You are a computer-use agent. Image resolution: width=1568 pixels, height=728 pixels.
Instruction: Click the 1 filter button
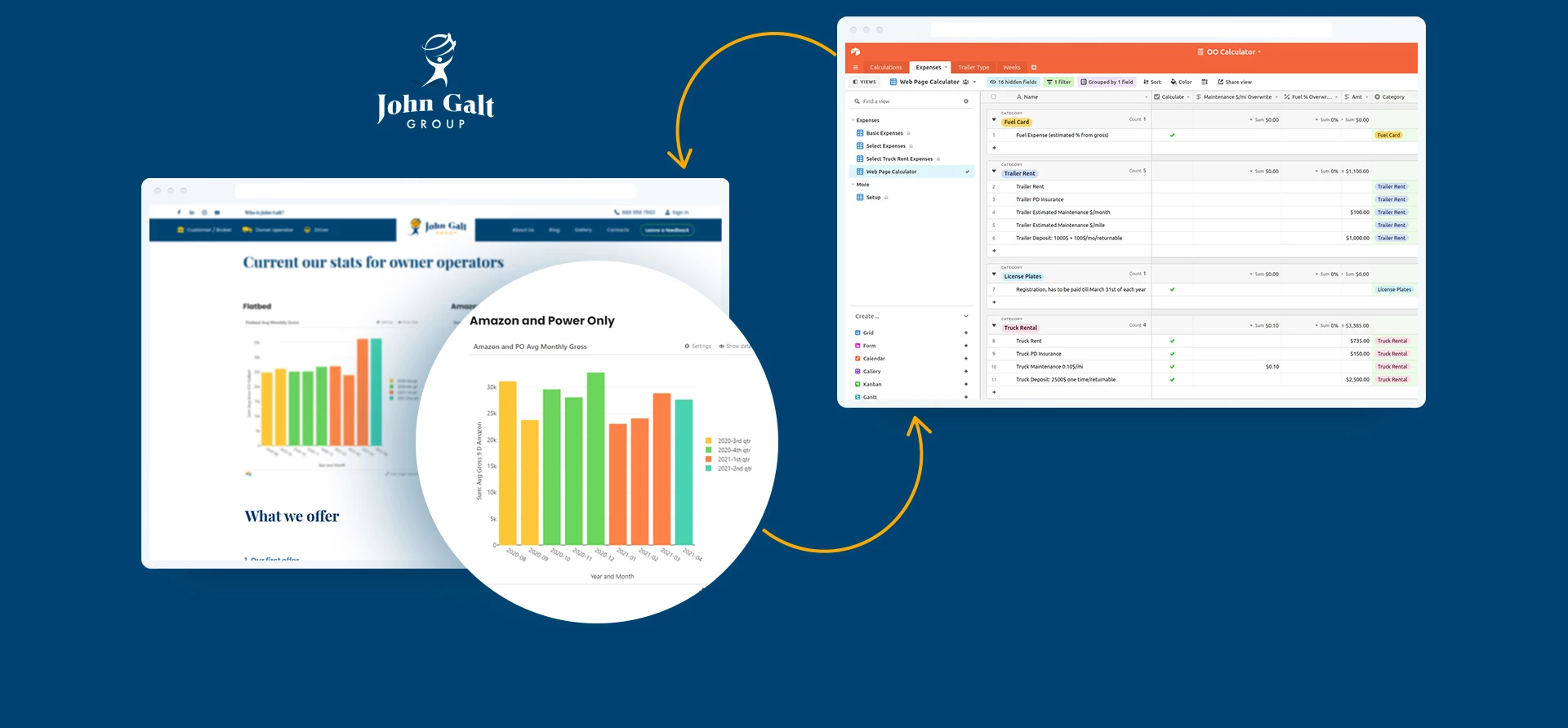[x=1059, y=82]
